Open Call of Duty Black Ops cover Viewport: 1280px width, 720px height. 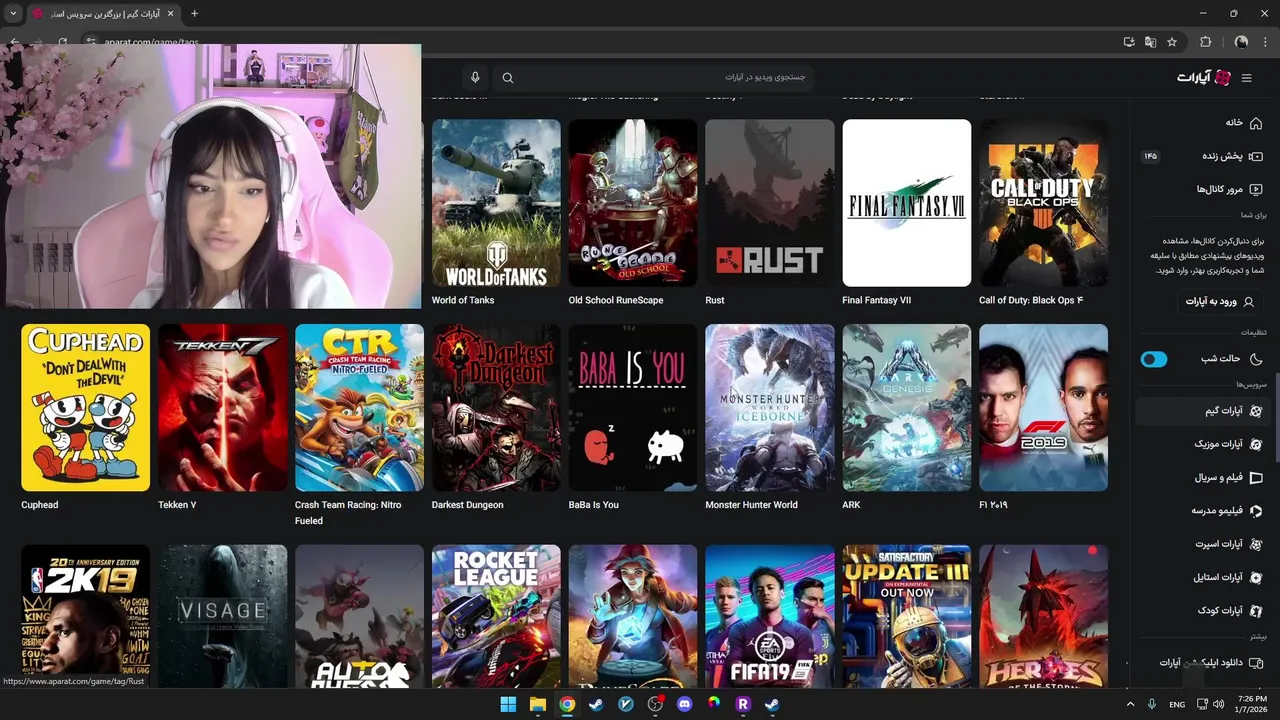pos(1044,203)
